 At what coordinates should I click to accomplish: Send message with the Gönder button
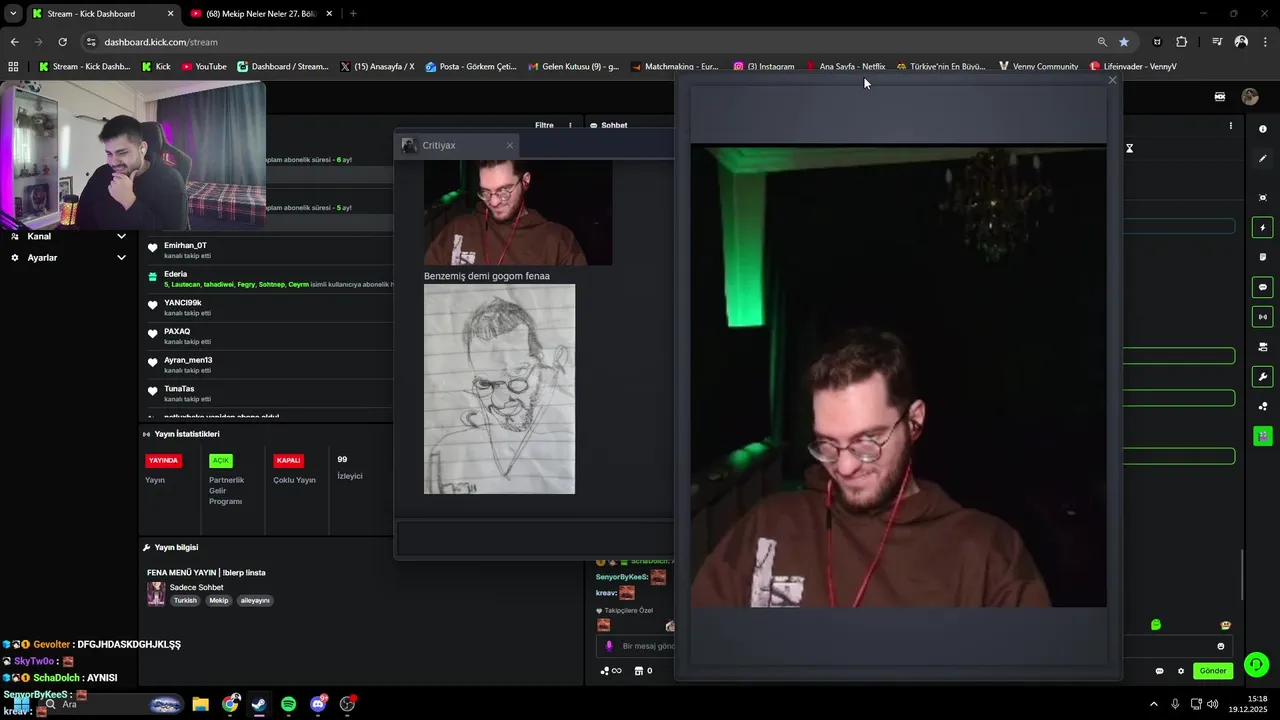pos(1213,671)
